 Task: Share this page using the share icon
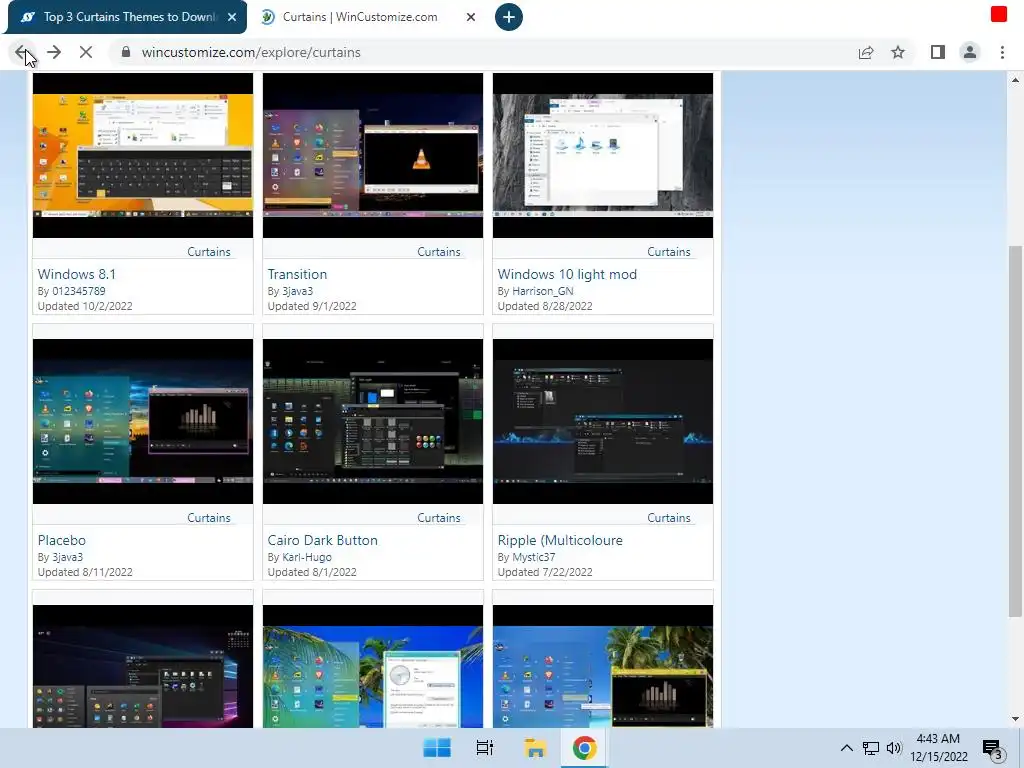pyautogui.click(x=866, y=52)
